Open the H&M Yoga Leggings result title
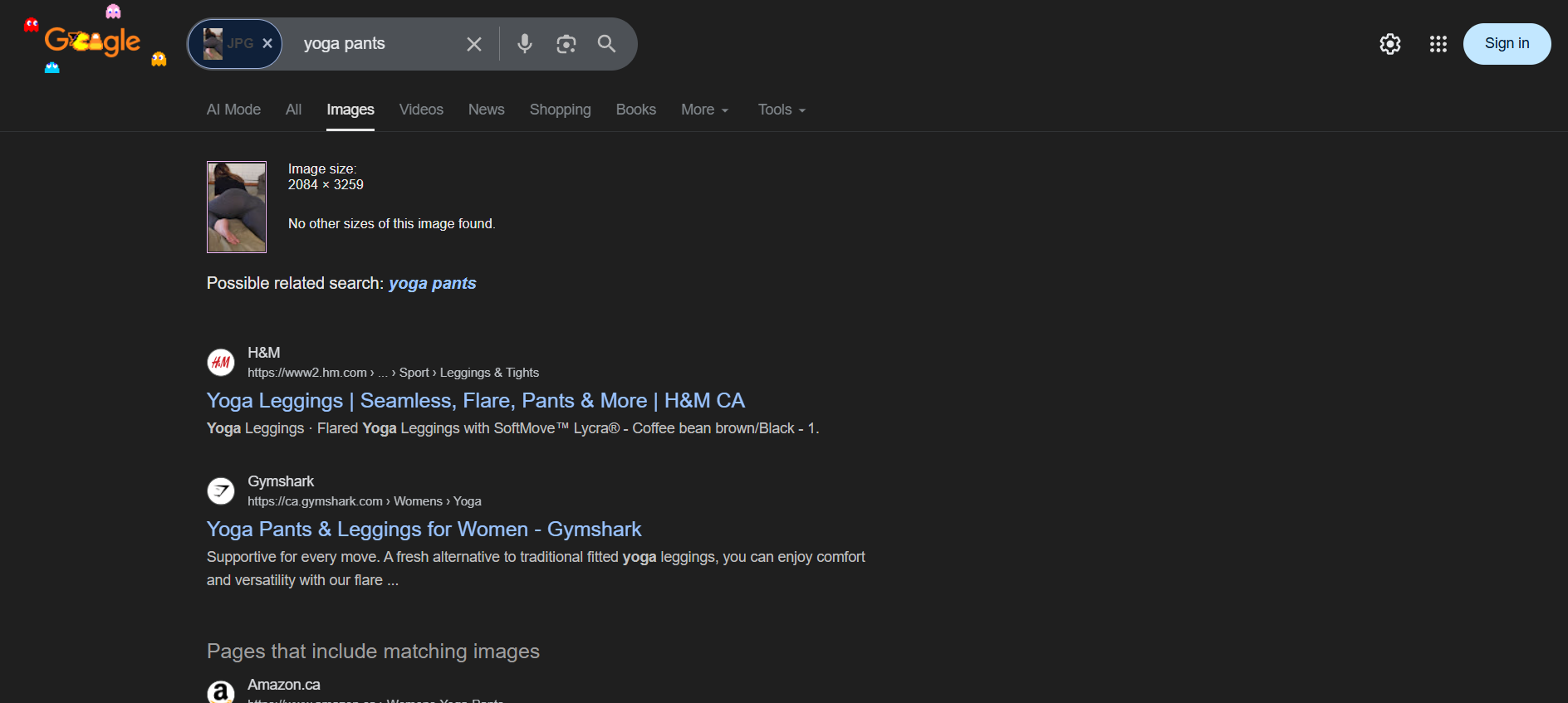 point(476,401)
